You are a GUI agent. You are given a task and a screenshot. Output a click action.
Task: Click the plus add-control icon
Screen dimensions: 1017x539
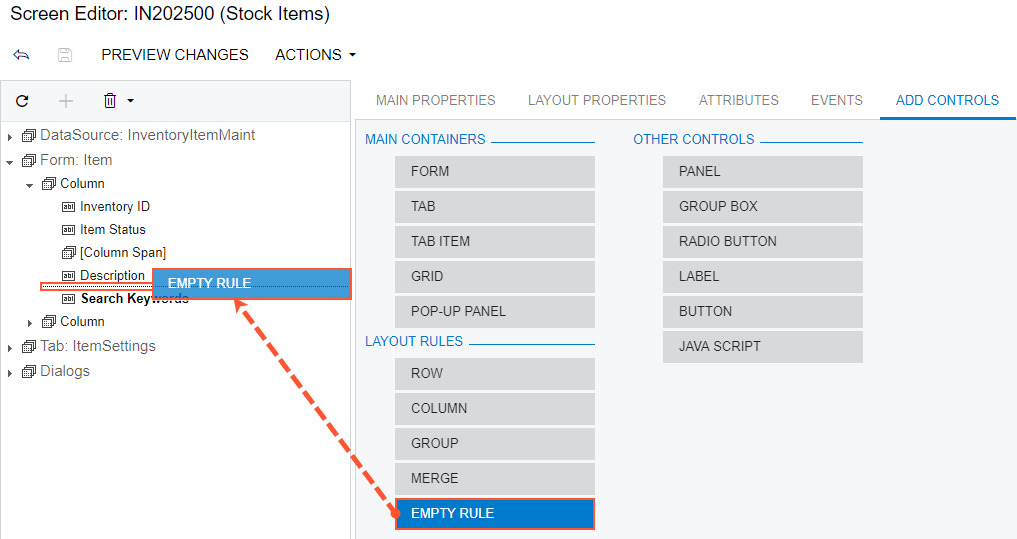(66, 101)
